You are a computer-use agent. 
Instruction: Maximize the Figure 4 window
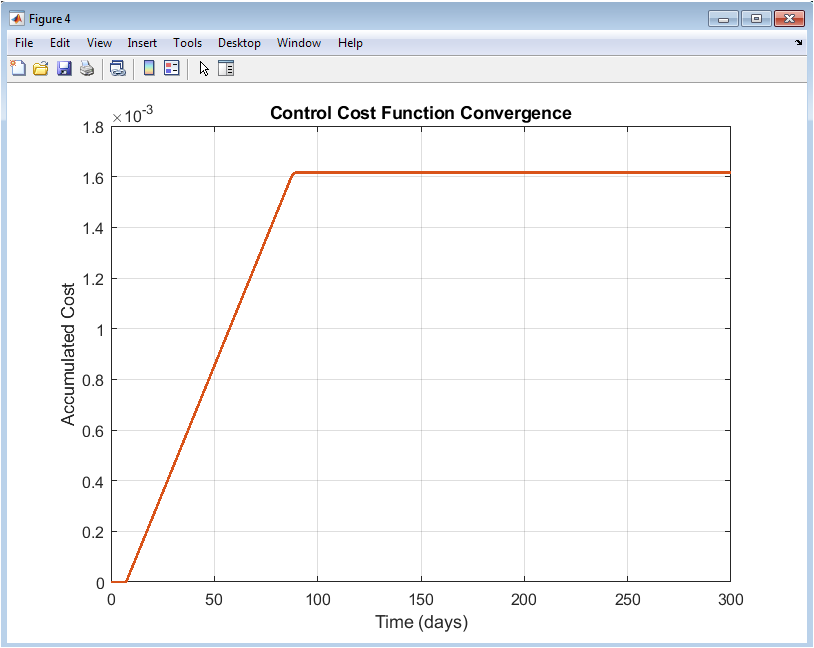(755, 18)
